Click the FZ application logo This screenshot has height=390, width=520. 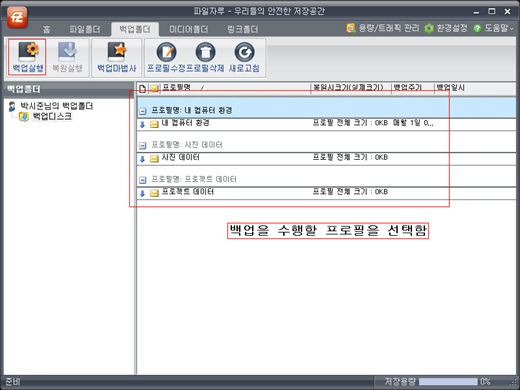17,17
